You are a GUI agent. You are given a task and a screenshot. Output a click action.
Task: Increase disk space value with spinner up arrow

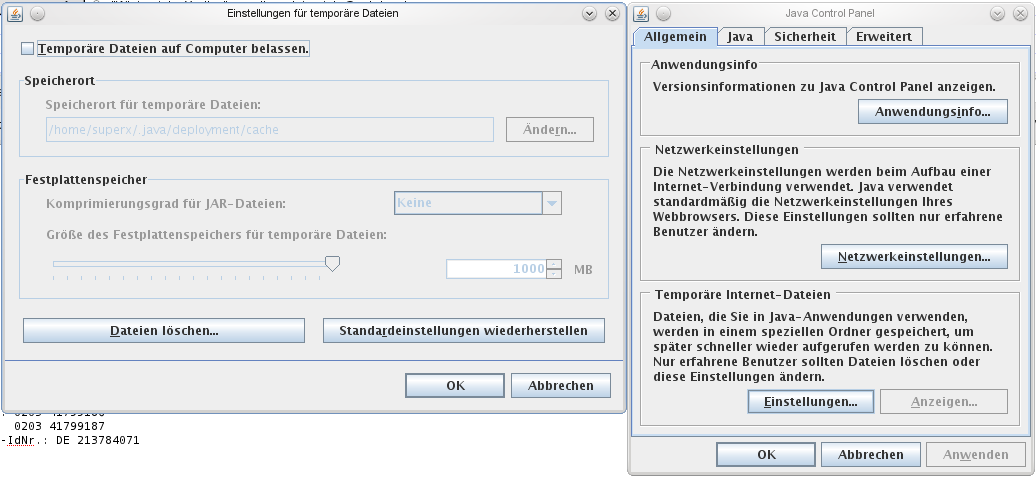point(554,264)
